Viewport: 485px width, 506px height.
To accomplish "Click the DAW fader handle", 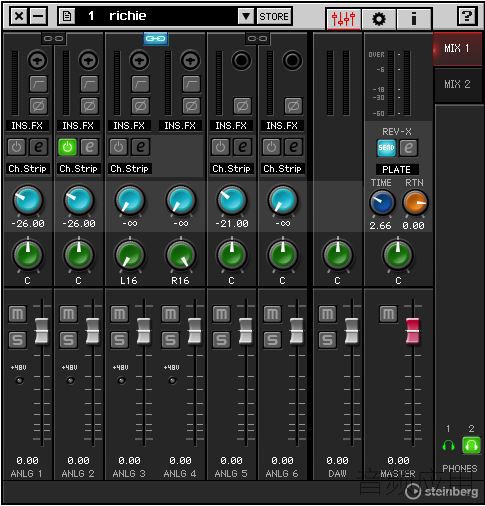I will (351, 331).
